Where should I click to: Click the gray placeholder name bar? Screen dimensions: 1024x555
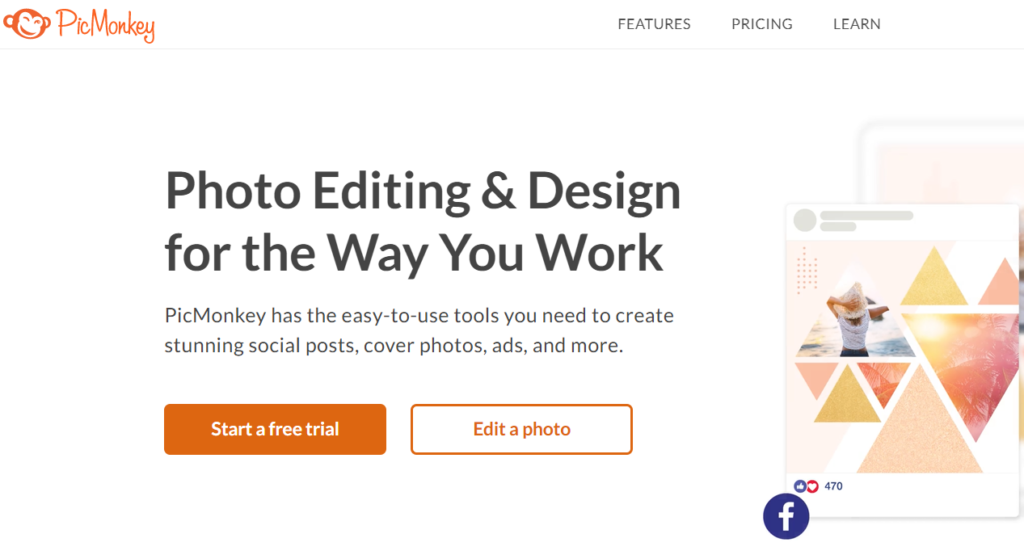pos(866,216)
